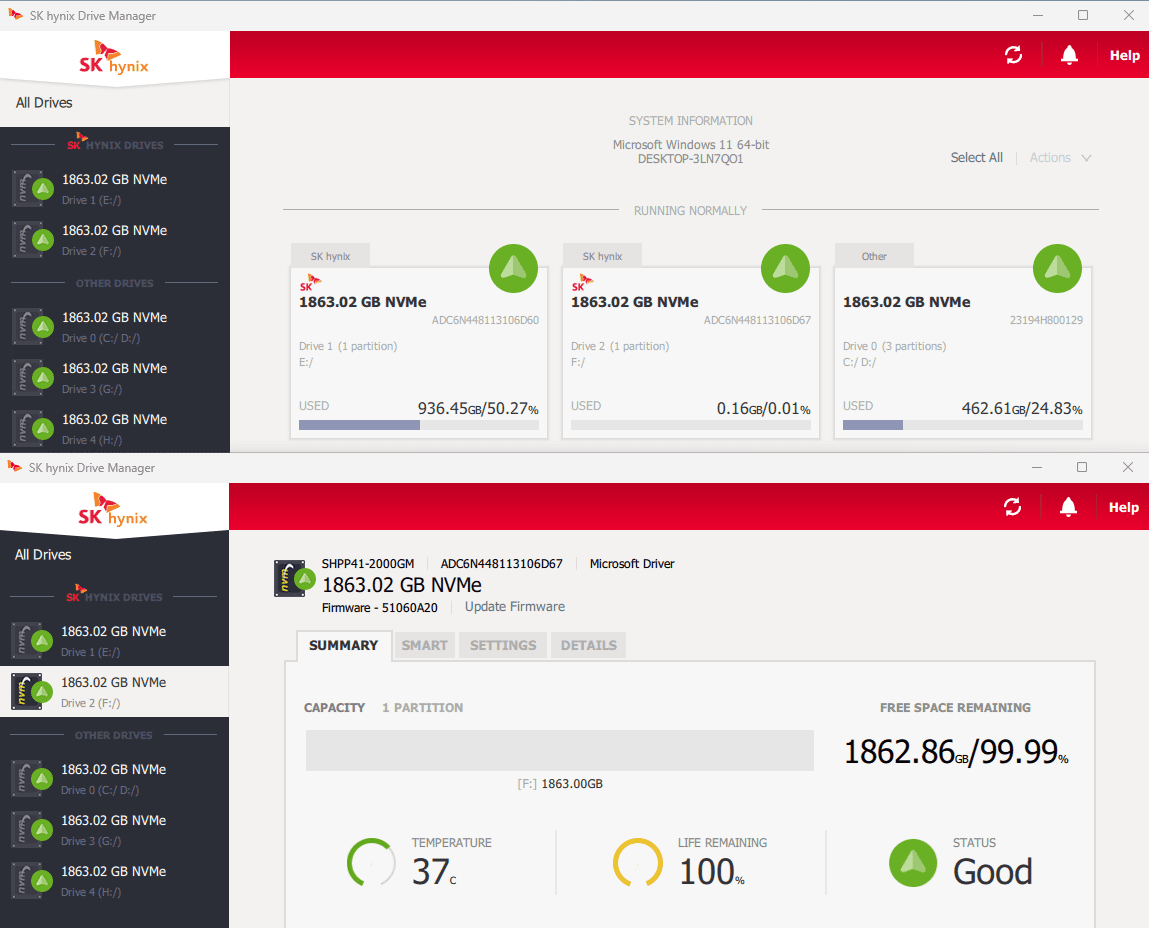
Task: Select Drive 4 (H:/) in top window sidebar
Action: click(115, 429)
